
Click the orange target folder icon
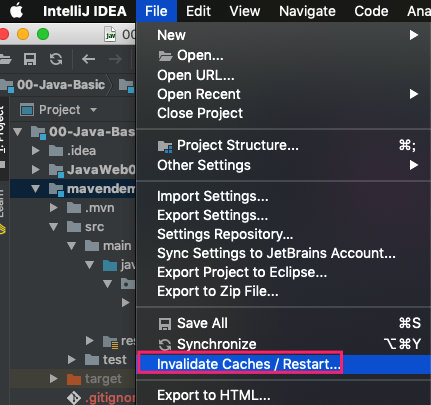(74, 379)
